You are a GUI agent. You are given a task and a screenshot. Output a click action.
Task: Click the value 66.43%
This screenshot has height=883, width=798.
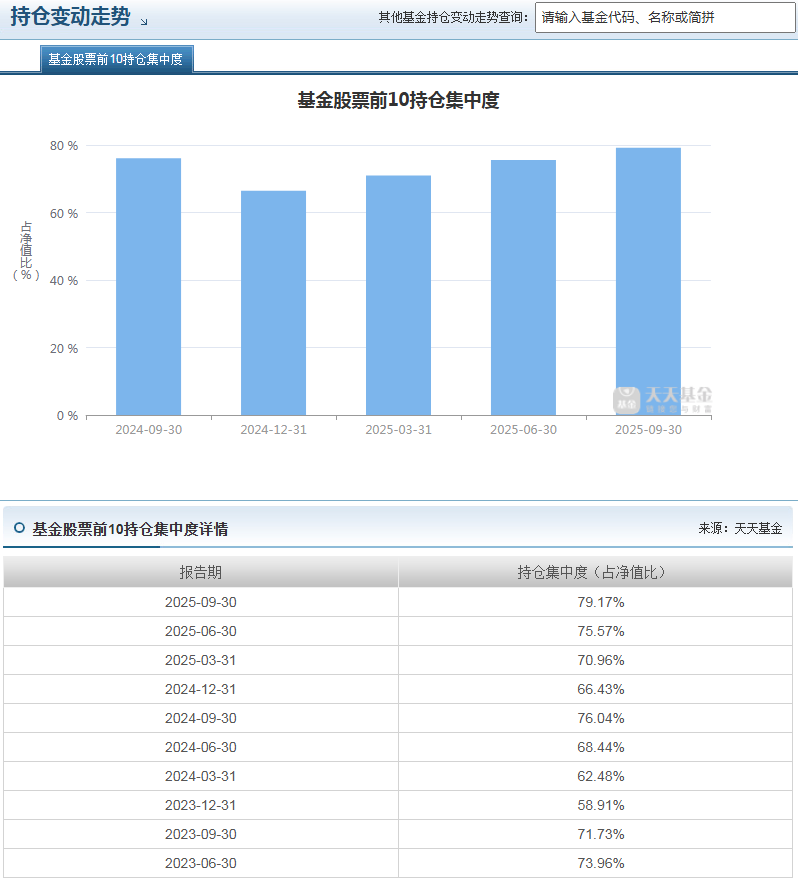(601, 689)
